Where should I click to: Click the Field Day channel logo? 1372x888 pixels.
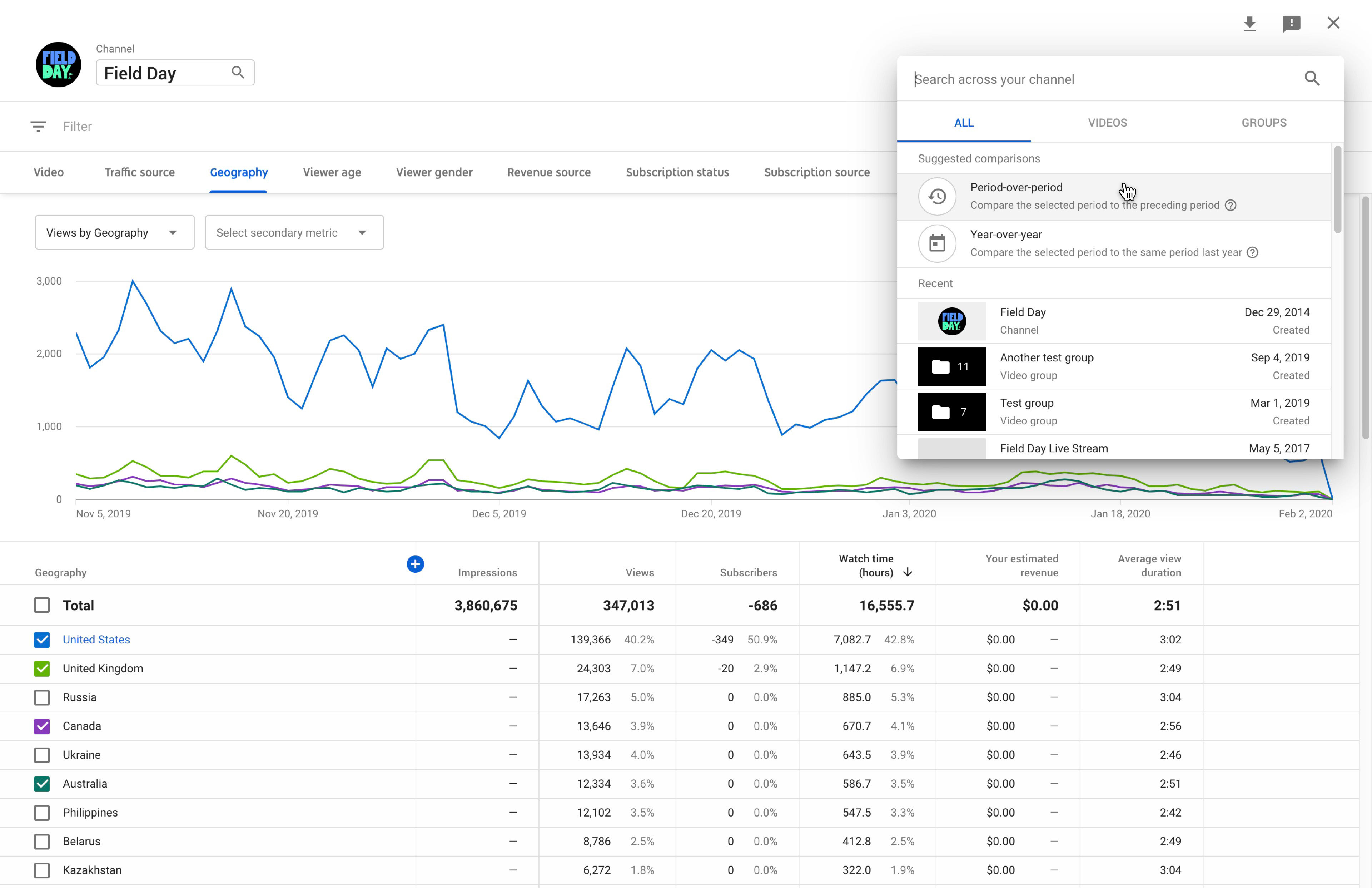(x=58, y=65)
